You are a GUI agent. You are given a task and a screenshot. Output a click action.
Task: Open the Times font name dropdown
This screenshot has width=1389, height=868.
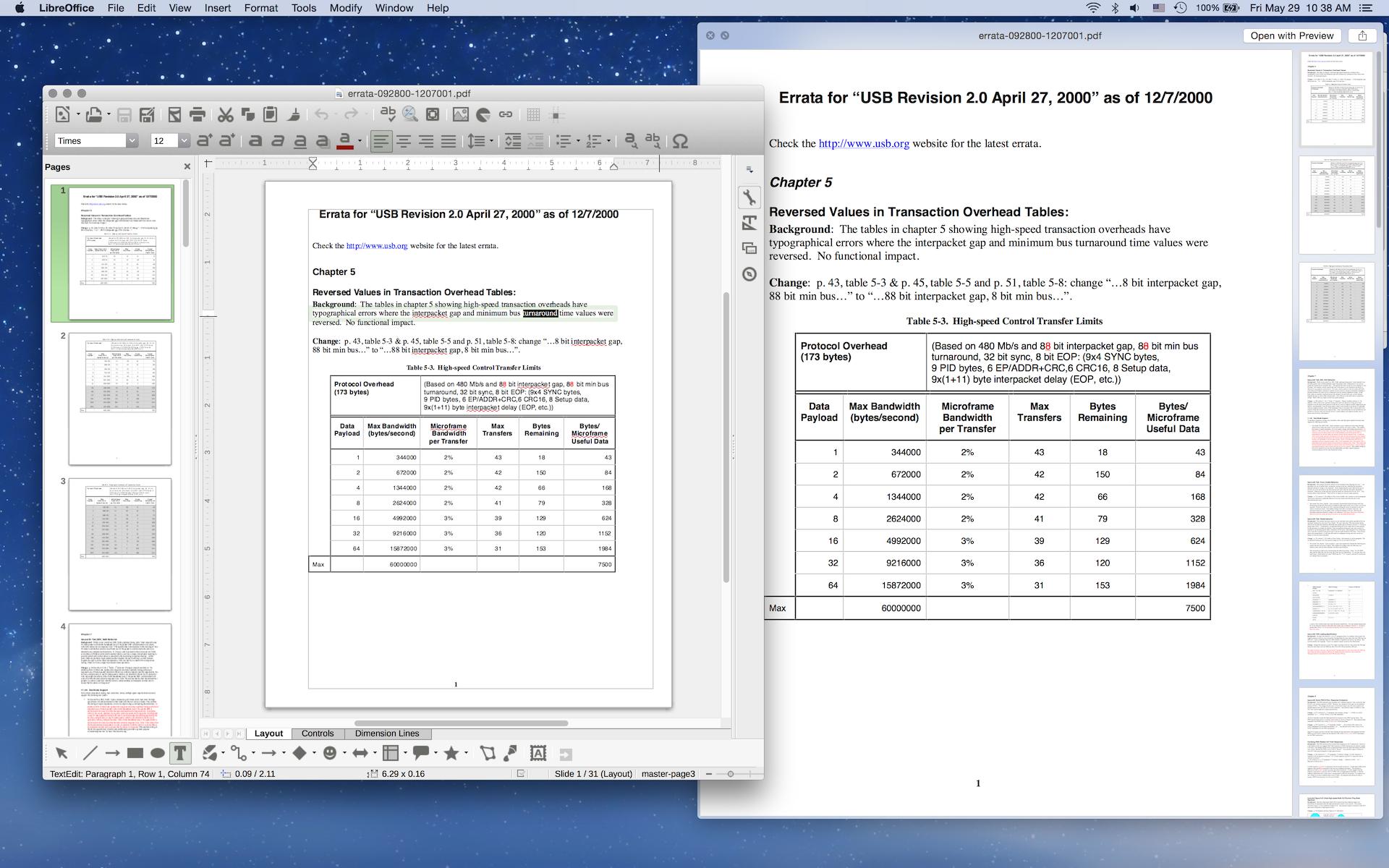(x=132, y=141)
